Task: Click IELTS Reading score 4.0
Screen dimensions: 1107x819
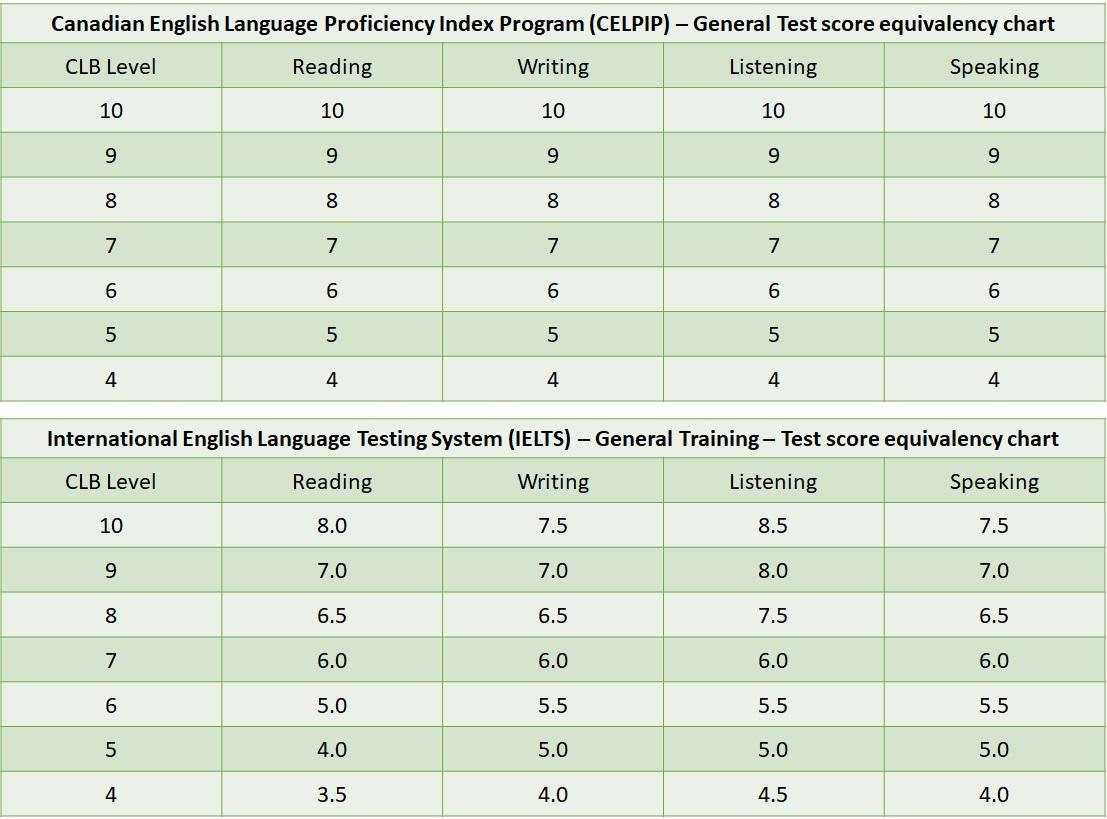Action: click(x=332, y=750)
